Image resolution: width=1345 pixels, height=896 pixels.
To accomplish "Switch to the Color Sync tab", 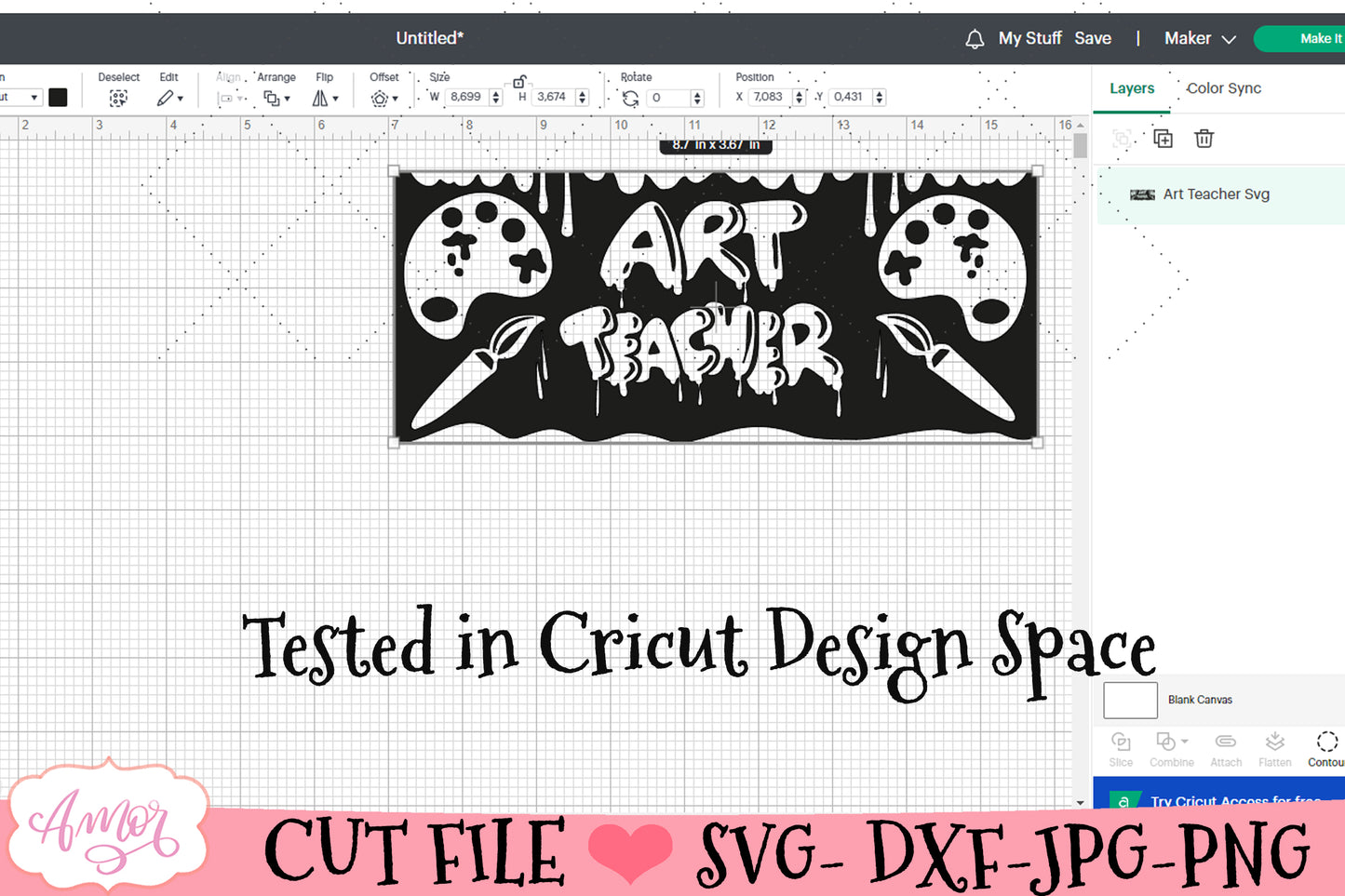I will 1223,88.
